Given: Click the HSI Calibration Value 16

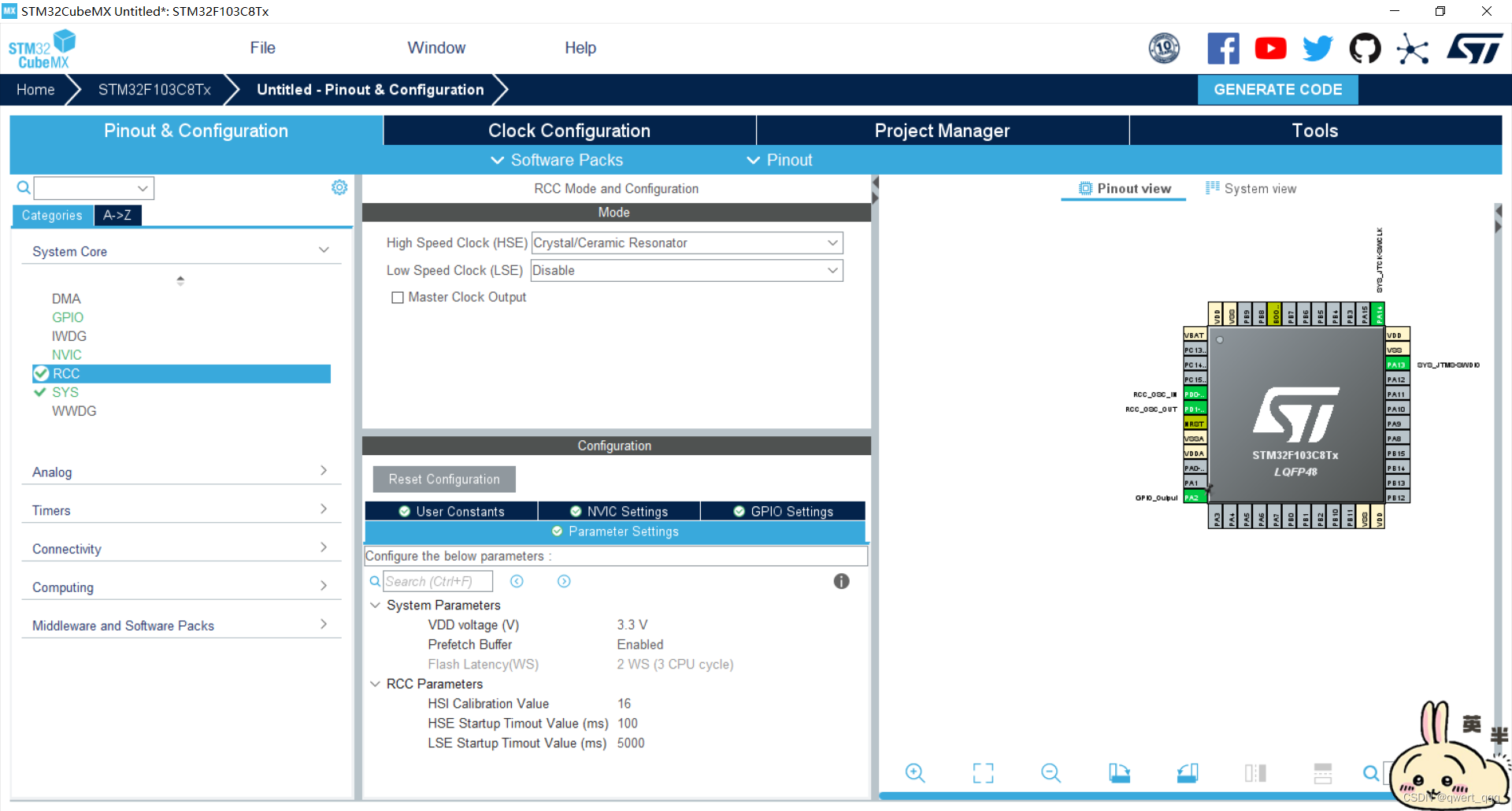Looking at the screenshot, I should point(624,704).
